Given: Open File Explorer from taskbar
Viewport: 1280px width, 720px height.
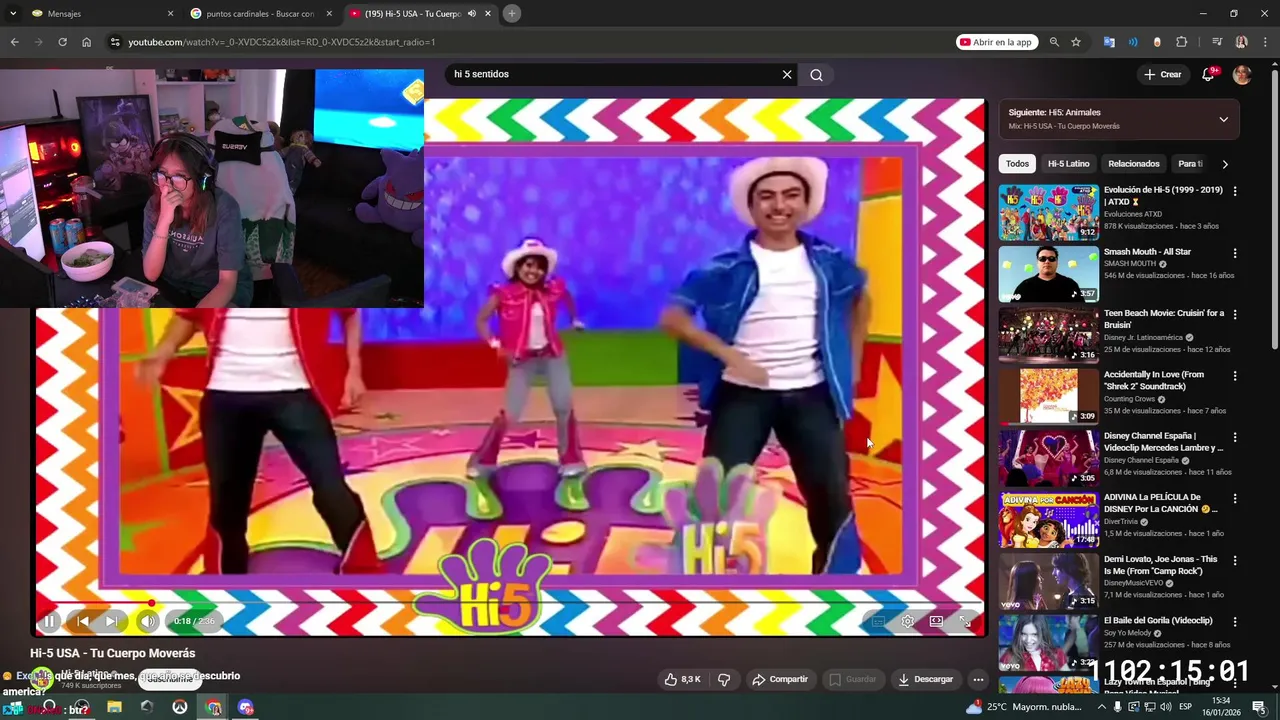Looking at the screenshot, I should pyautogui.click(x=114, y=707).
